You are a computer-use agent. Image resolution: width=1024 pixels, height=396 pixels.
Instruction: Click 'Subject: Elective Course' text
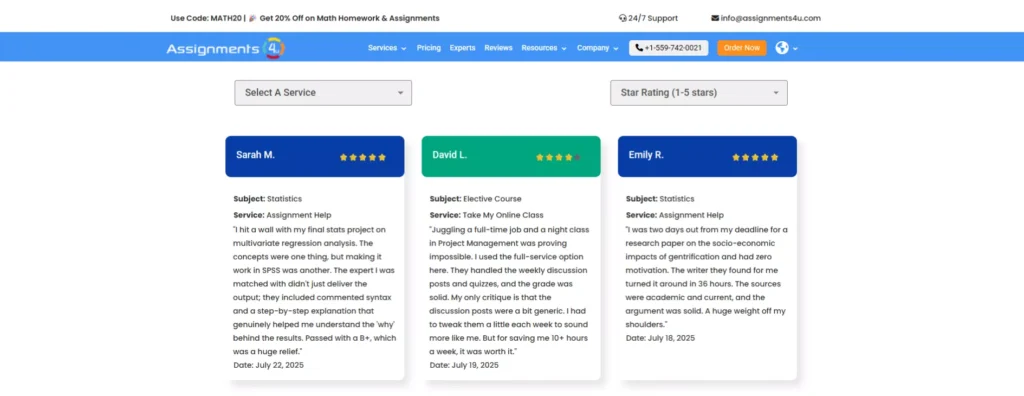[x=475, y=199]
